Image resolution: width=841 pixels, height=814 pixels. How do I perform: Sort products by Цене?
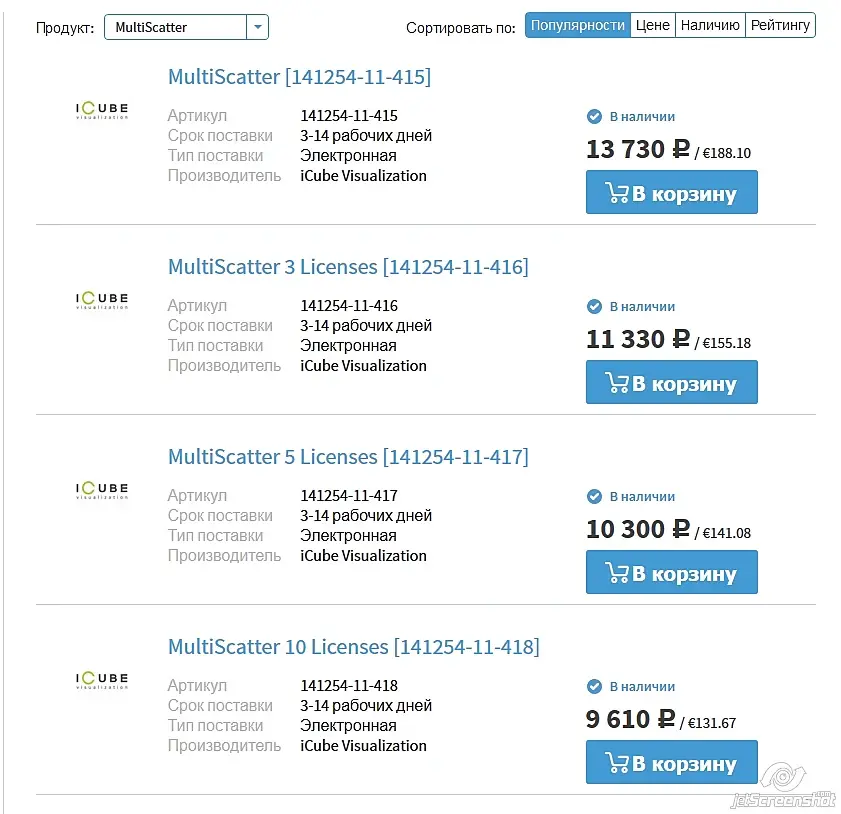[652, 25]
